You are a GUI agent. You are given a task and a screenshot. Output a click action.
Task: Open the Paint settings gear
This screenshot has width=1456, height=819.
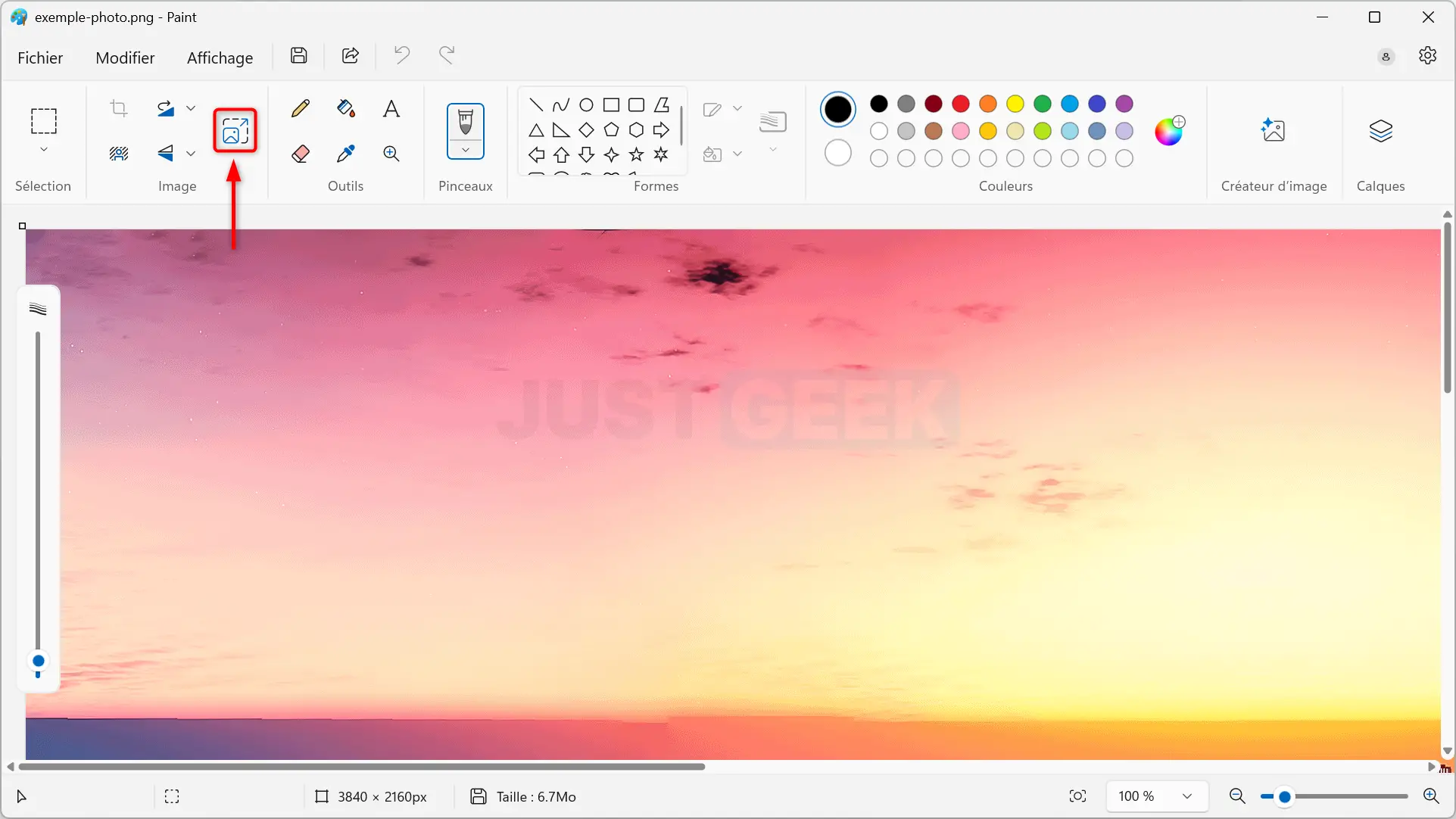1427,56
